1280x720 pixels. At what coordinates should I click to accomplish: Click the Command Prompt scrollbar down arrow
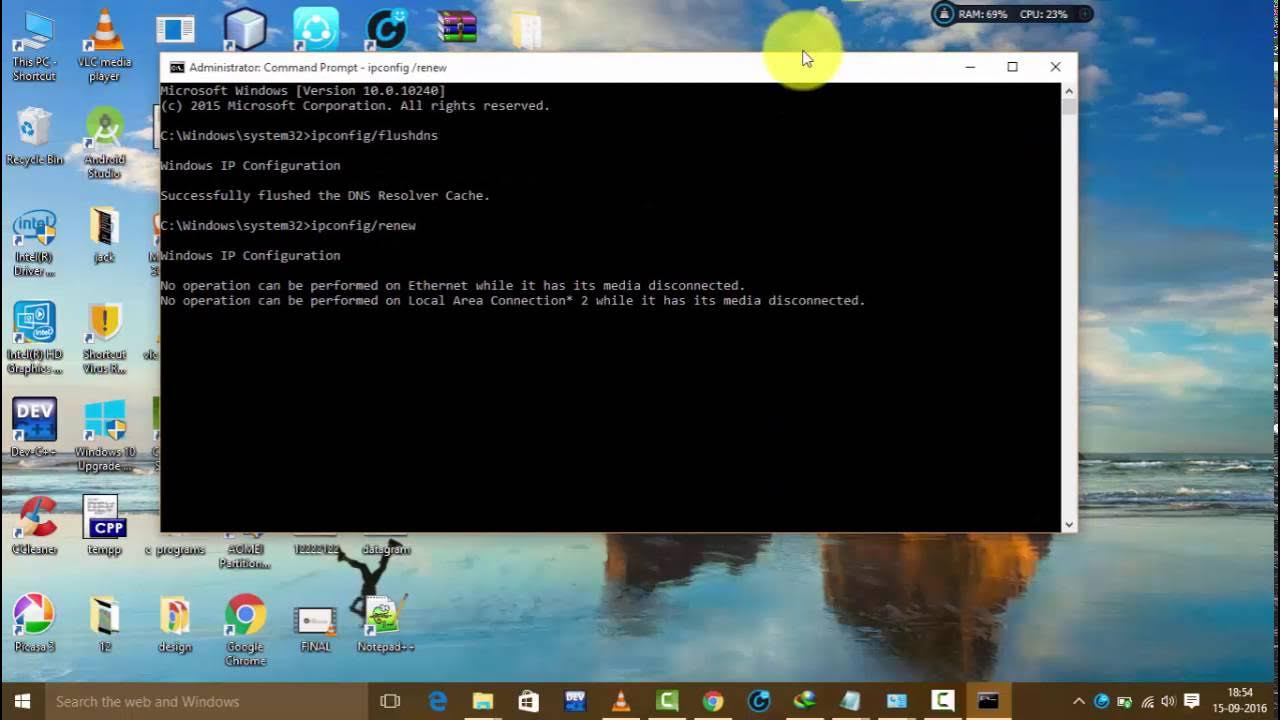(x=1069, y=524)
